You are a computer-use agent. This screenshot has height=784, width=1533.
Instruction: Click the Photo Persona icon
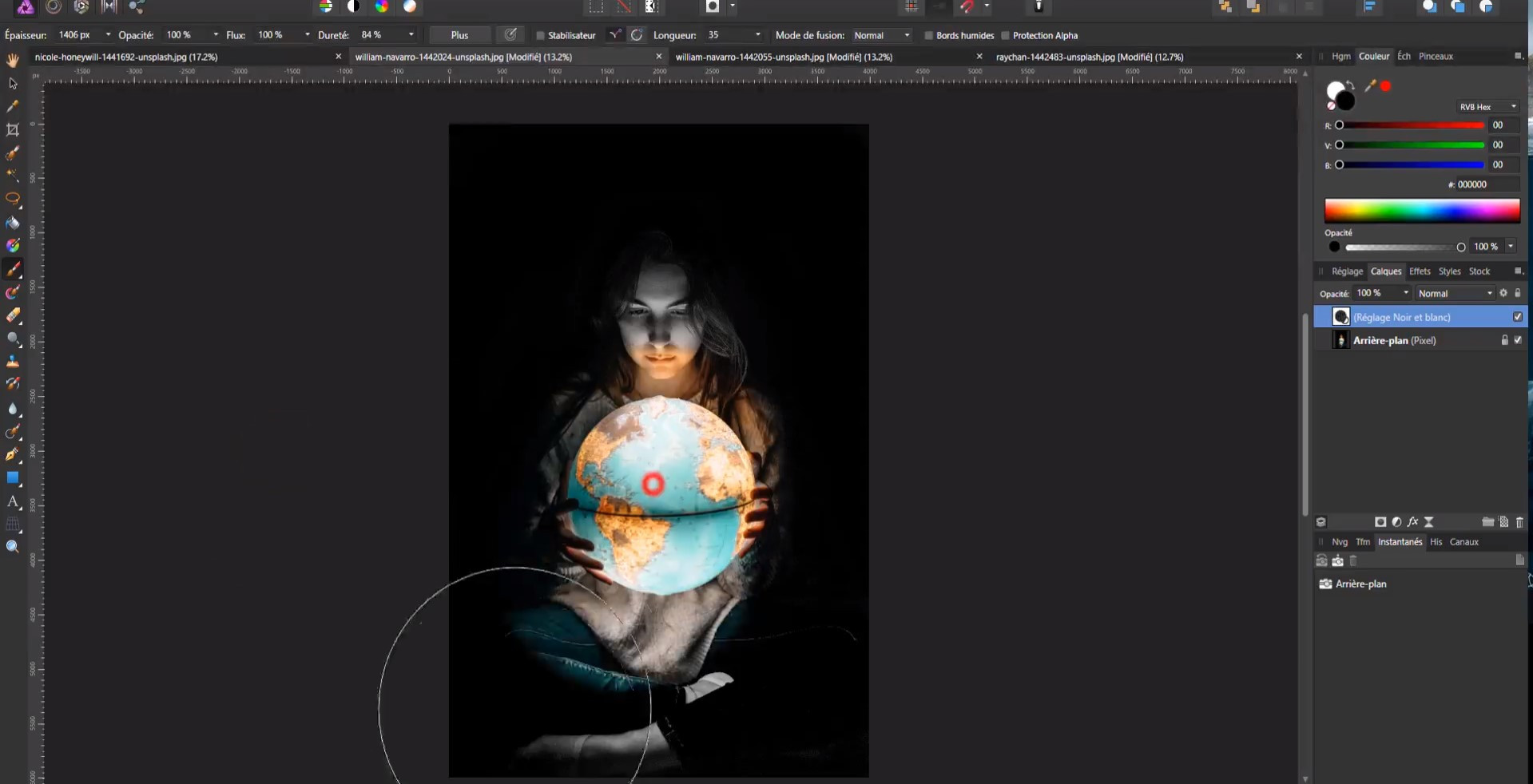point(26,6)
